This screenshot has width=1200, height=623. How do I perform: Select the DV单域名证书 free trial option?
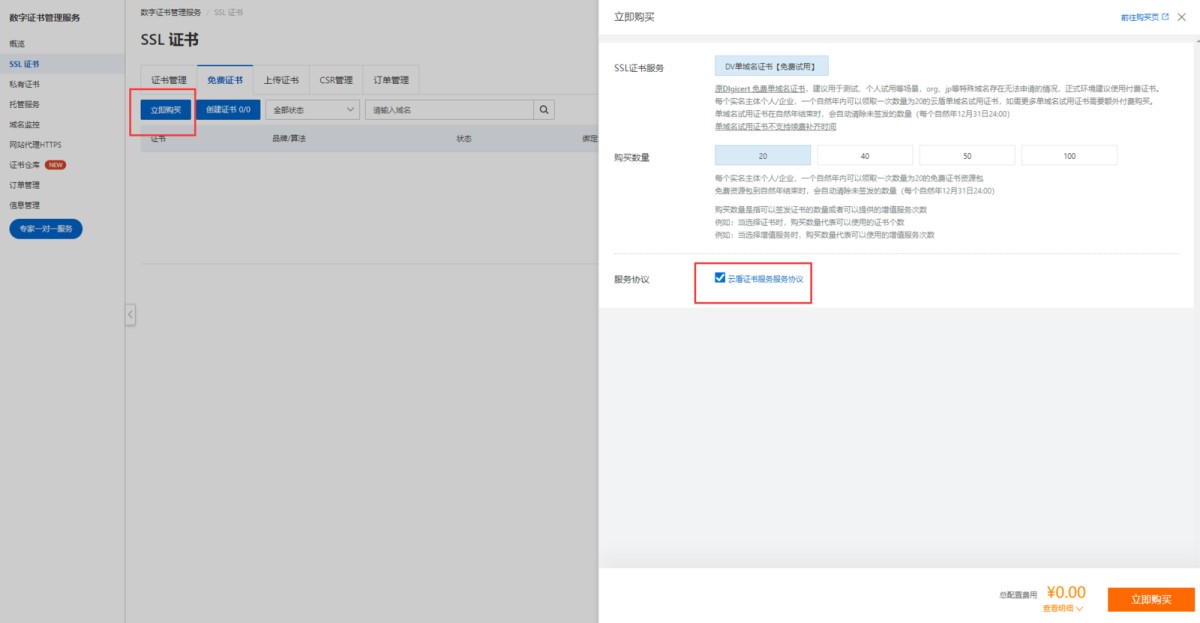pos(771,67)
